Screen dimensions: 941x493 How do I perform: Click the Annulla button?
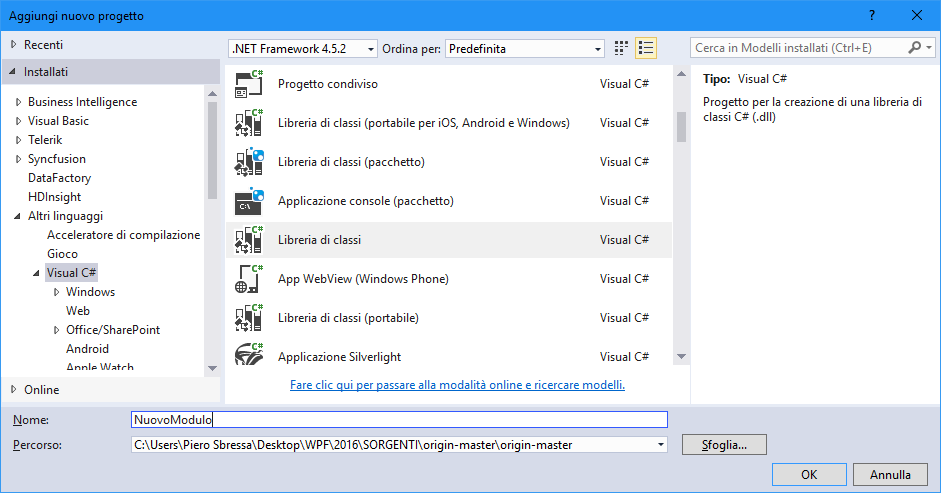890,474
